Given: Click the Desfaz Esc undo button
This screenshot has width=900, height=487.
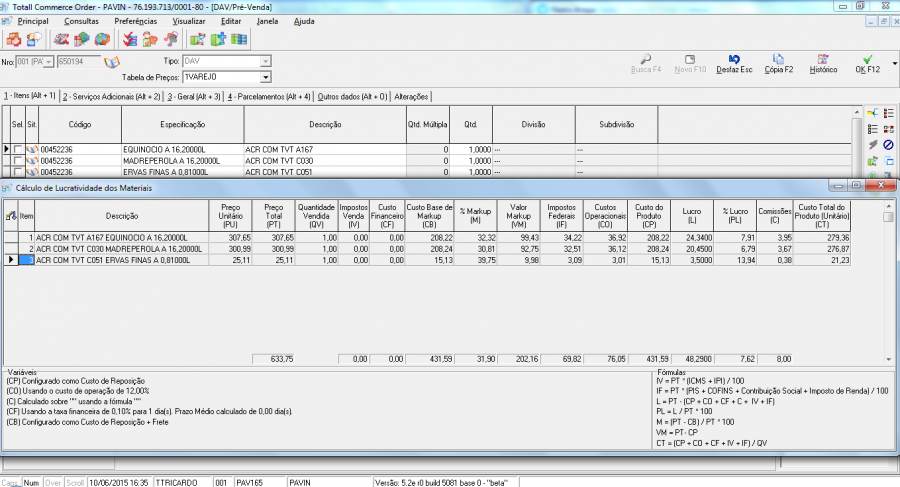Looking at the screenshot, I should tap(734, 64).
